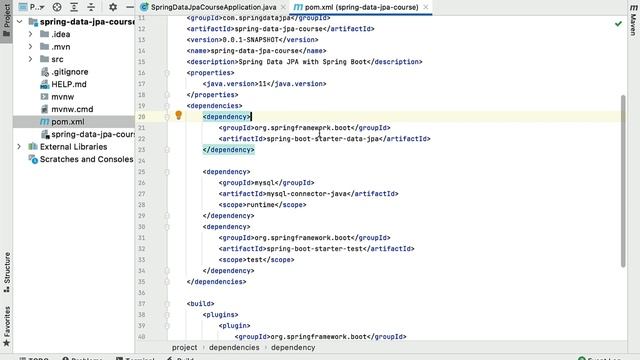Screen dimensions: 640x360
Task: Click the Expand All icon in Project toolbar
Action: point(74,7)
